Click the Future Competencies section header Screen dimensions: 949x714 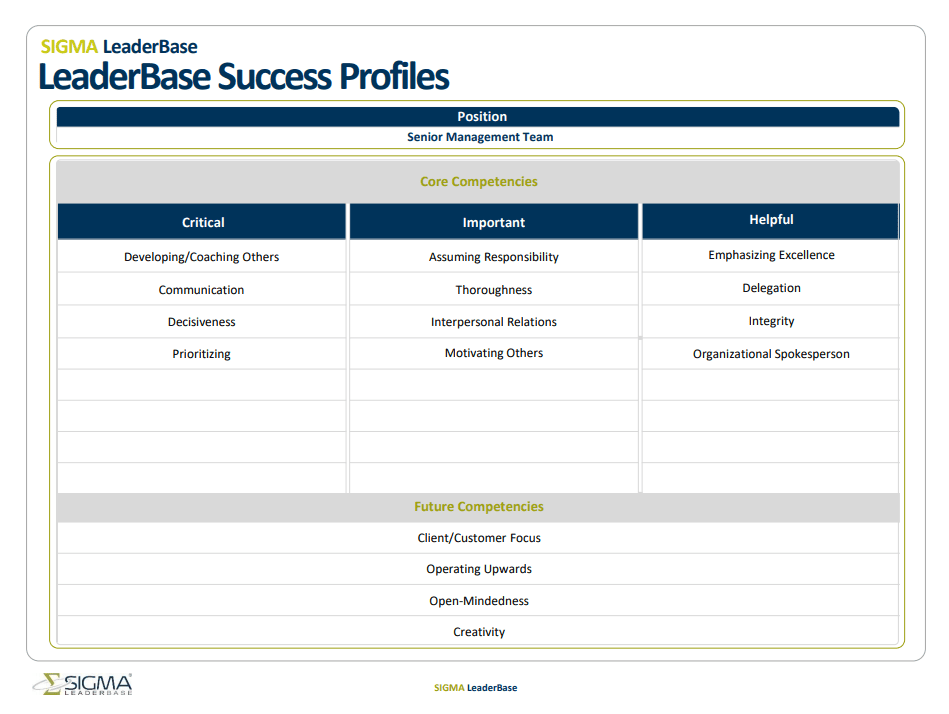pyautogui.click(x=478, y=507)
